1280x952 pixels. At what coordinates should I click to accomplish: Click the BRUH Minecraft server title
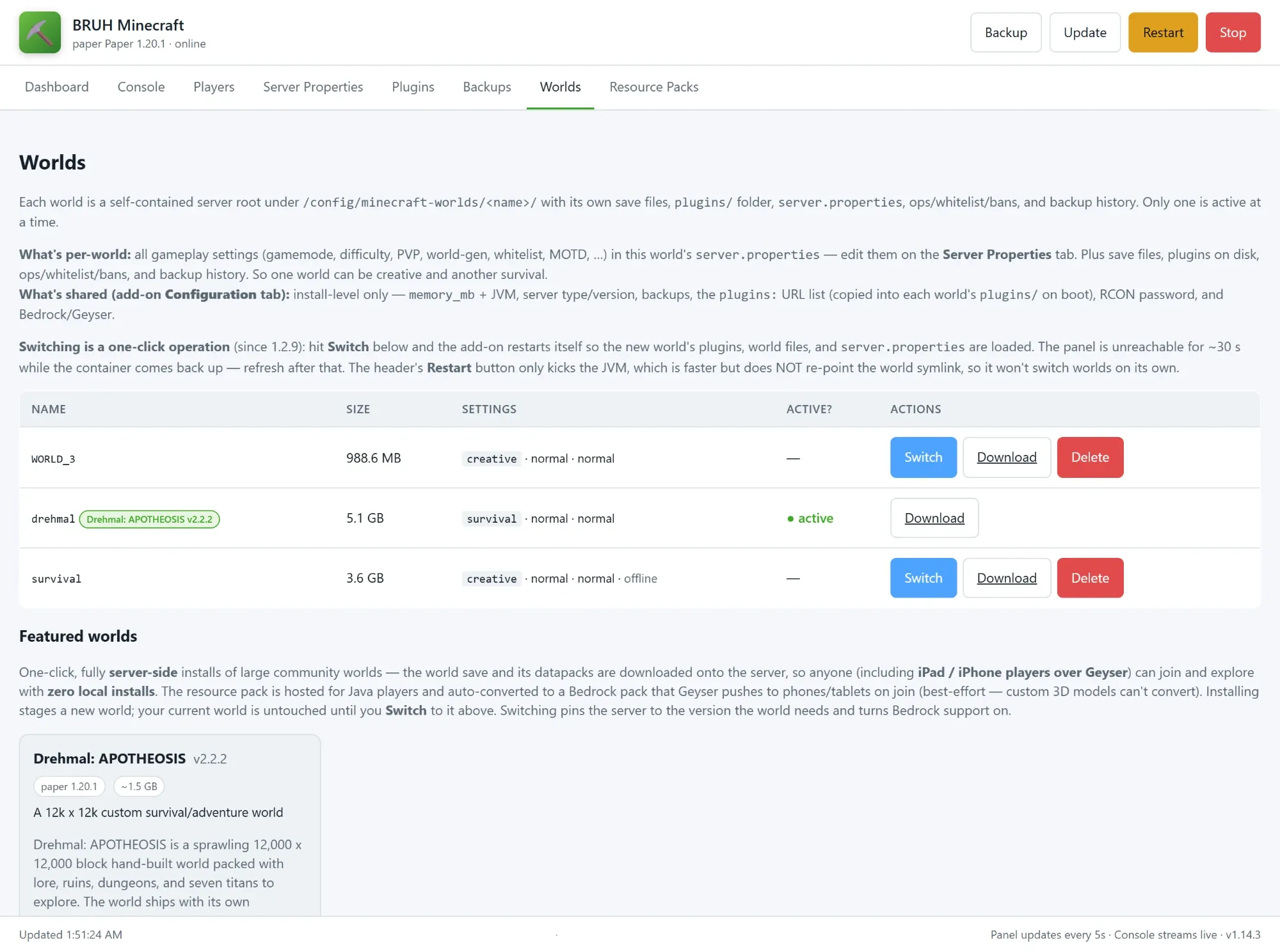128,25
